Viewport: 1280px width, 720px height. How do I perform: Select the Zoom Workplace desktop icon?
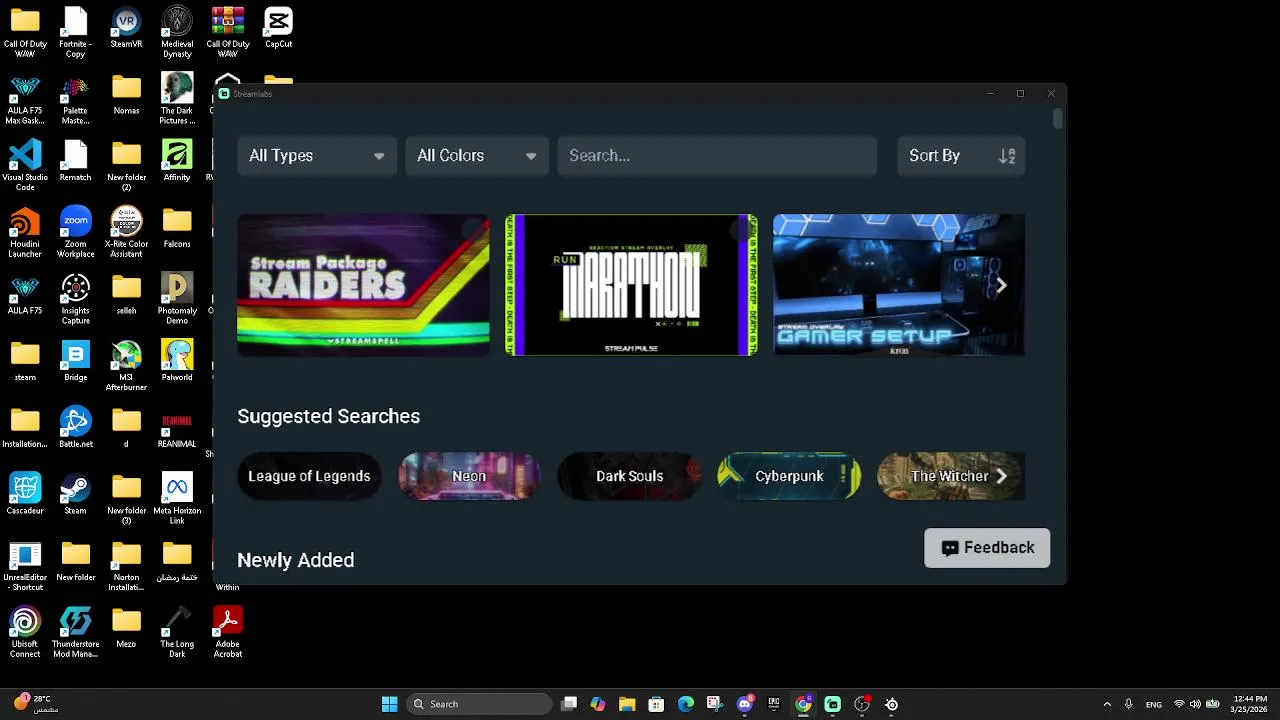point(76,233)
